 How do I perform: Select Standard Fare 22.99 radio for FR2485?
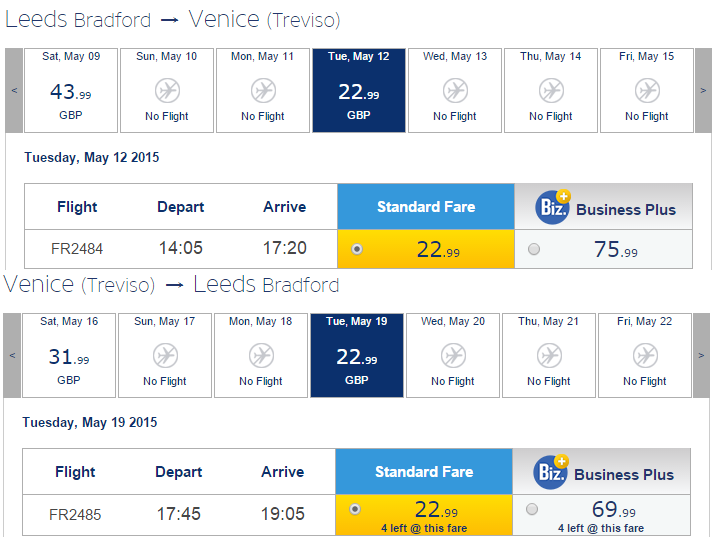(355, 509)
